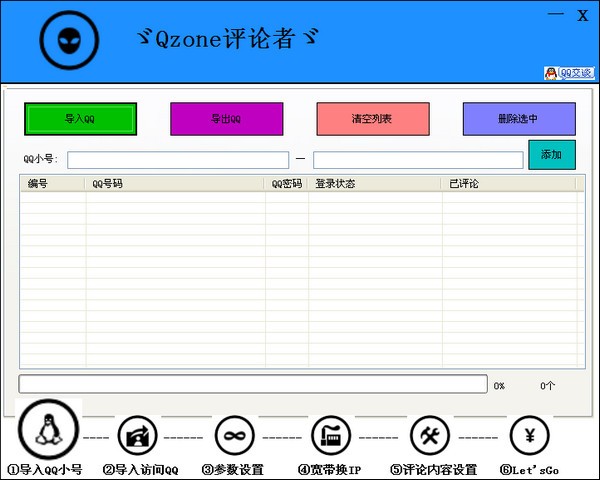Focus the QQ小号 account input field
The width and height of the screenshot is (600, 480).
point(178,160)
